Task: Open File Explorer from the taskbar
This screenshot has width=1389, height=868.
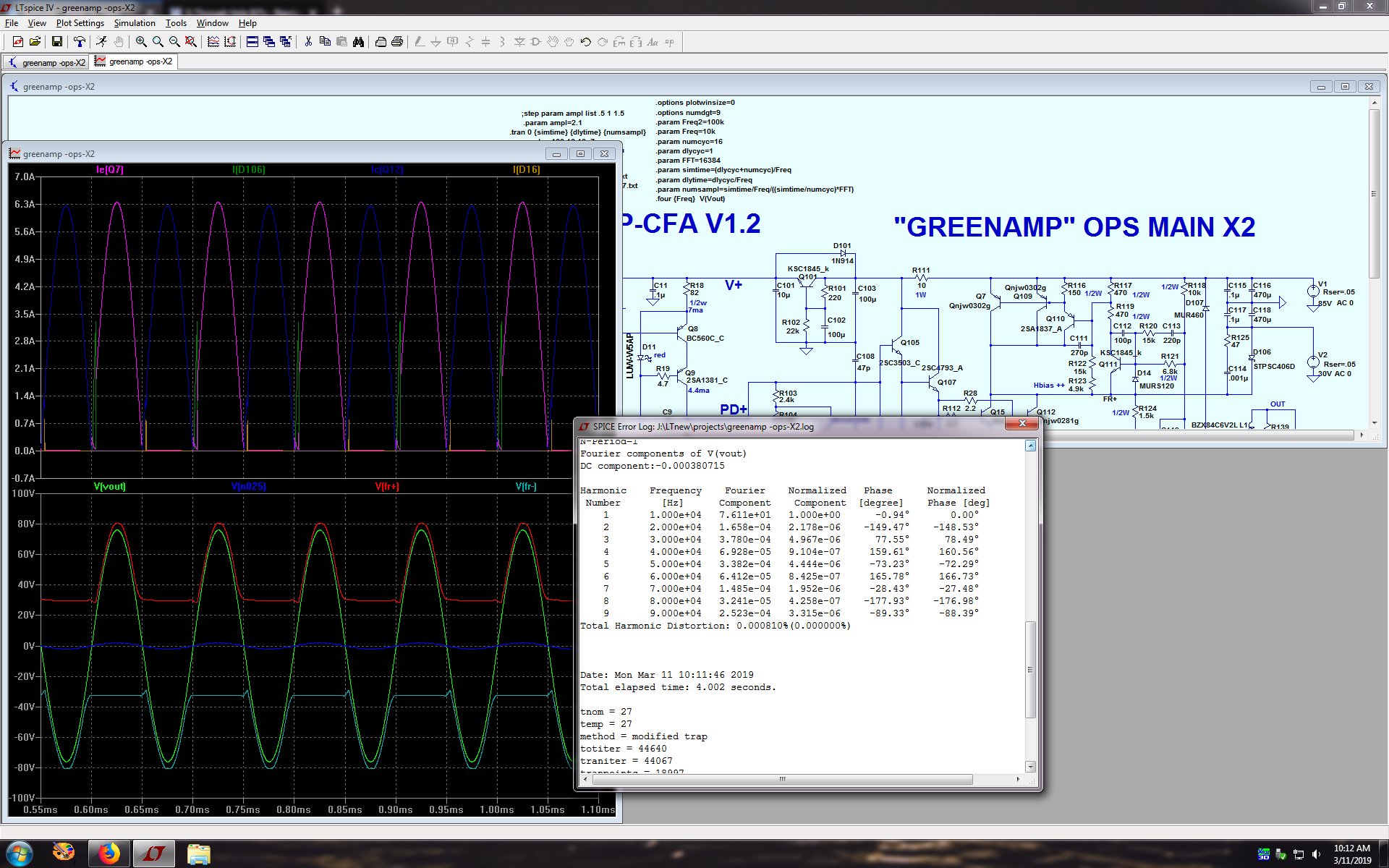Action: 198,854
